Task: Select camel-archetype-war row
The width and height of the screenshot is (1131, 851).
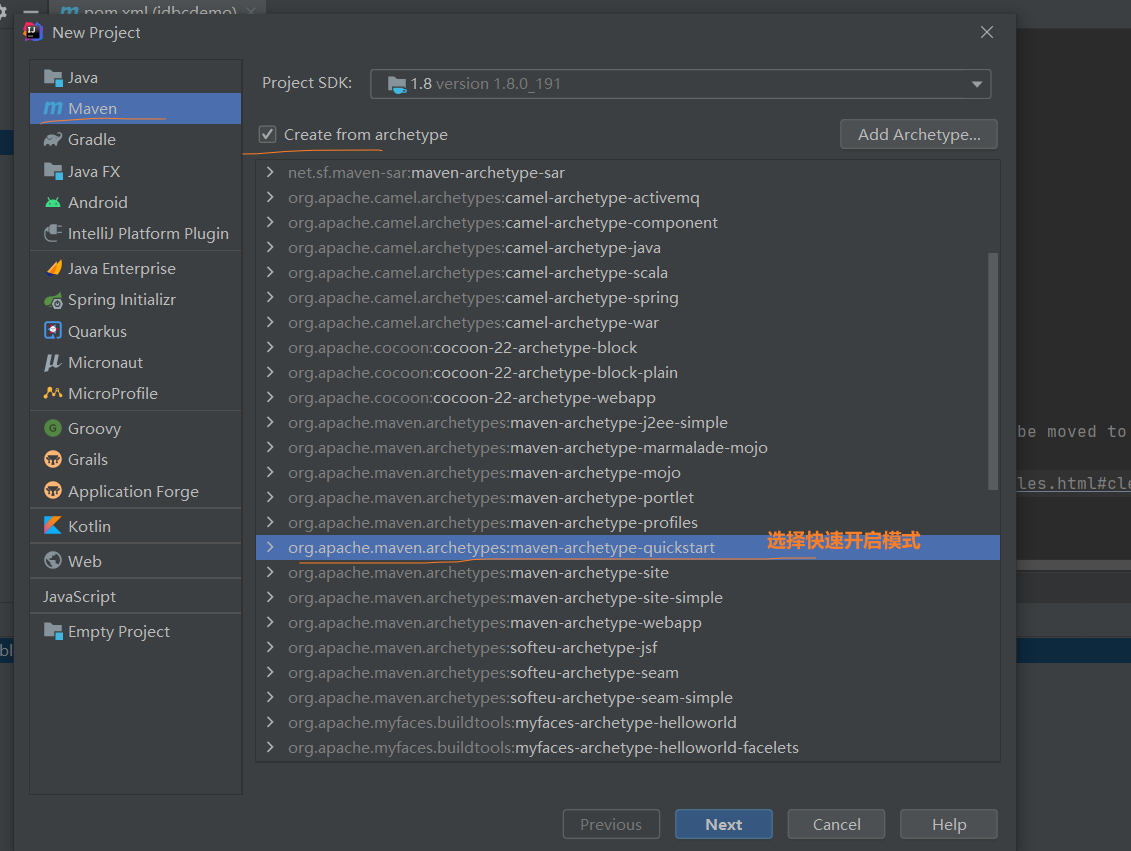Action: pyautogui.click(x=628, y=322)
